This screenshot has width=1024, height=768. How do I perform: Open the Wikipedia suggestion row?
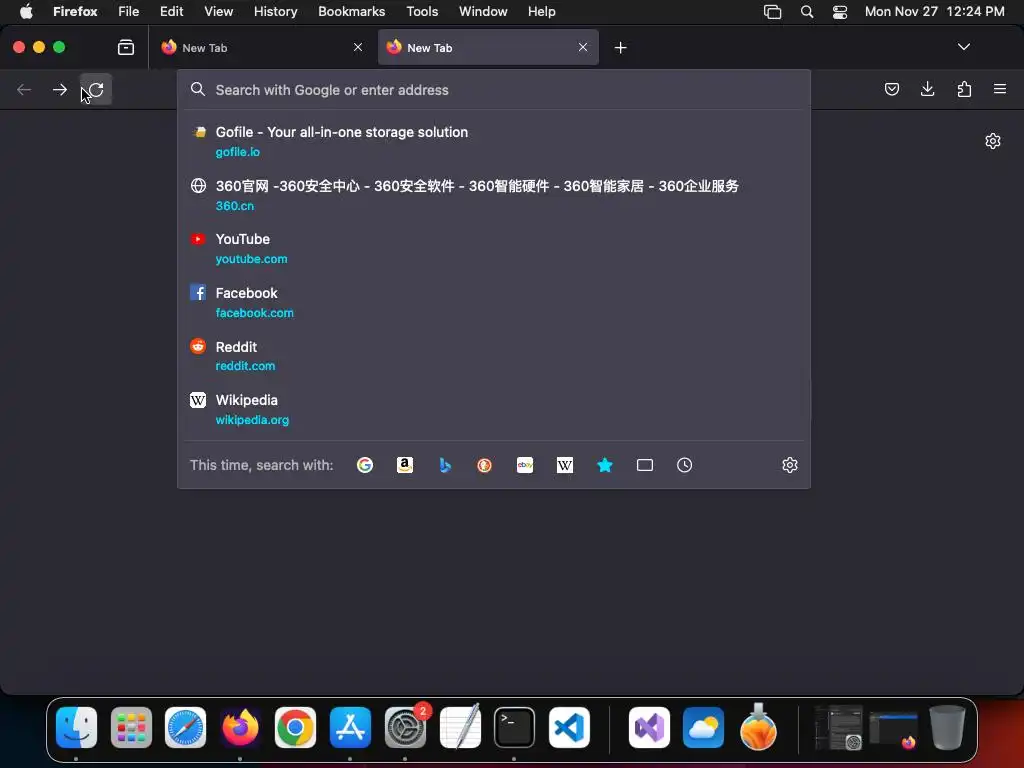tap(494, 409)
